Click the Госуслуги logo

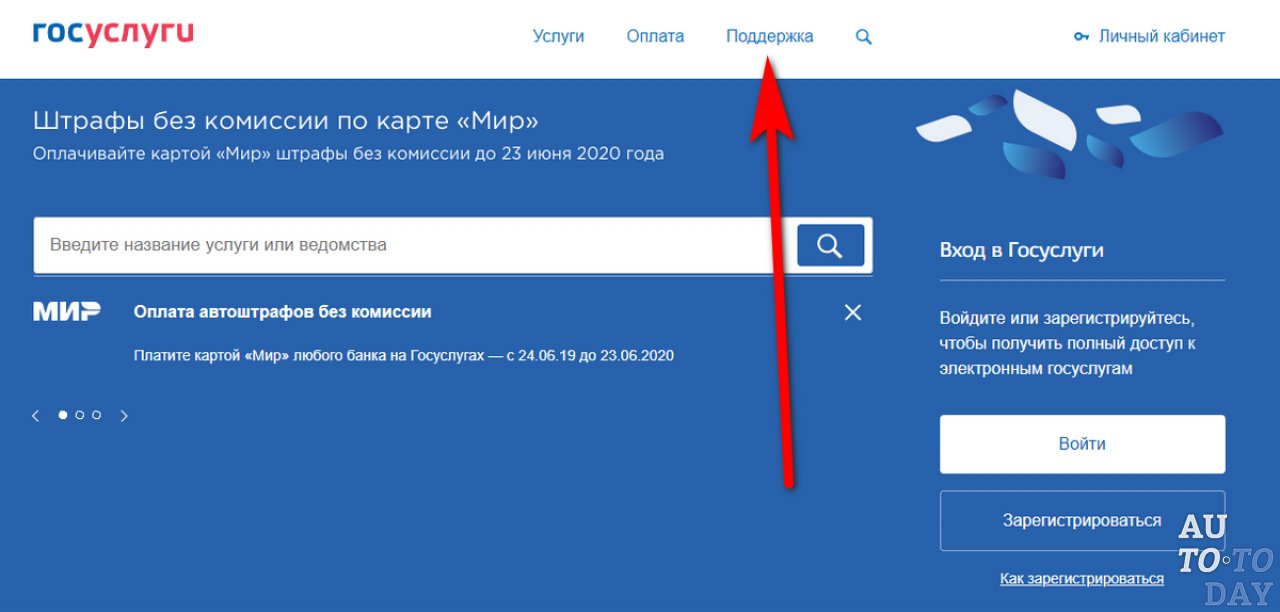(x=113, y=35)
